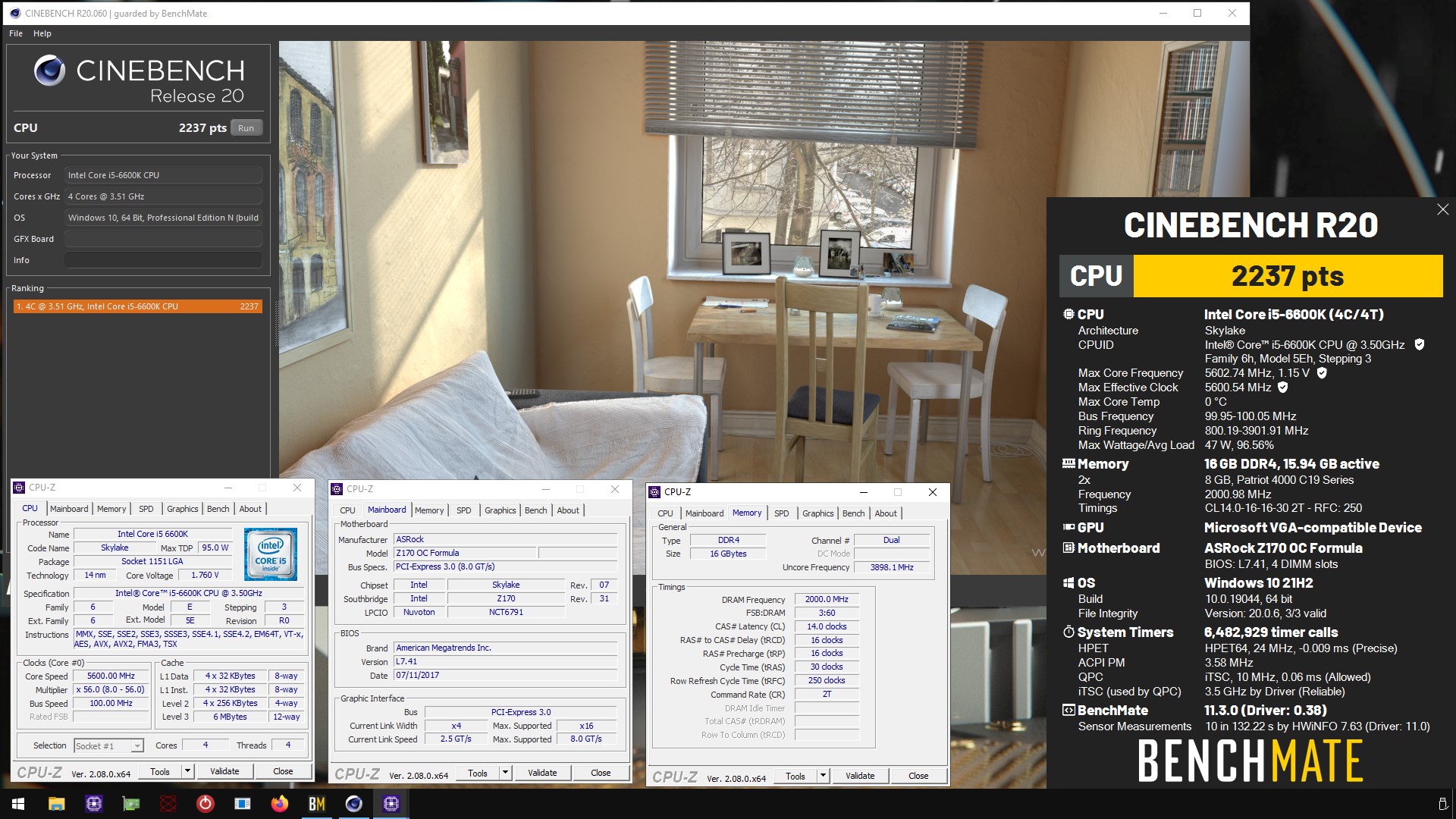Switch to Mainboard tab in first CPU-Z window
The height and width of the screenshot is (819, 1456).
[x=69, y=509]
